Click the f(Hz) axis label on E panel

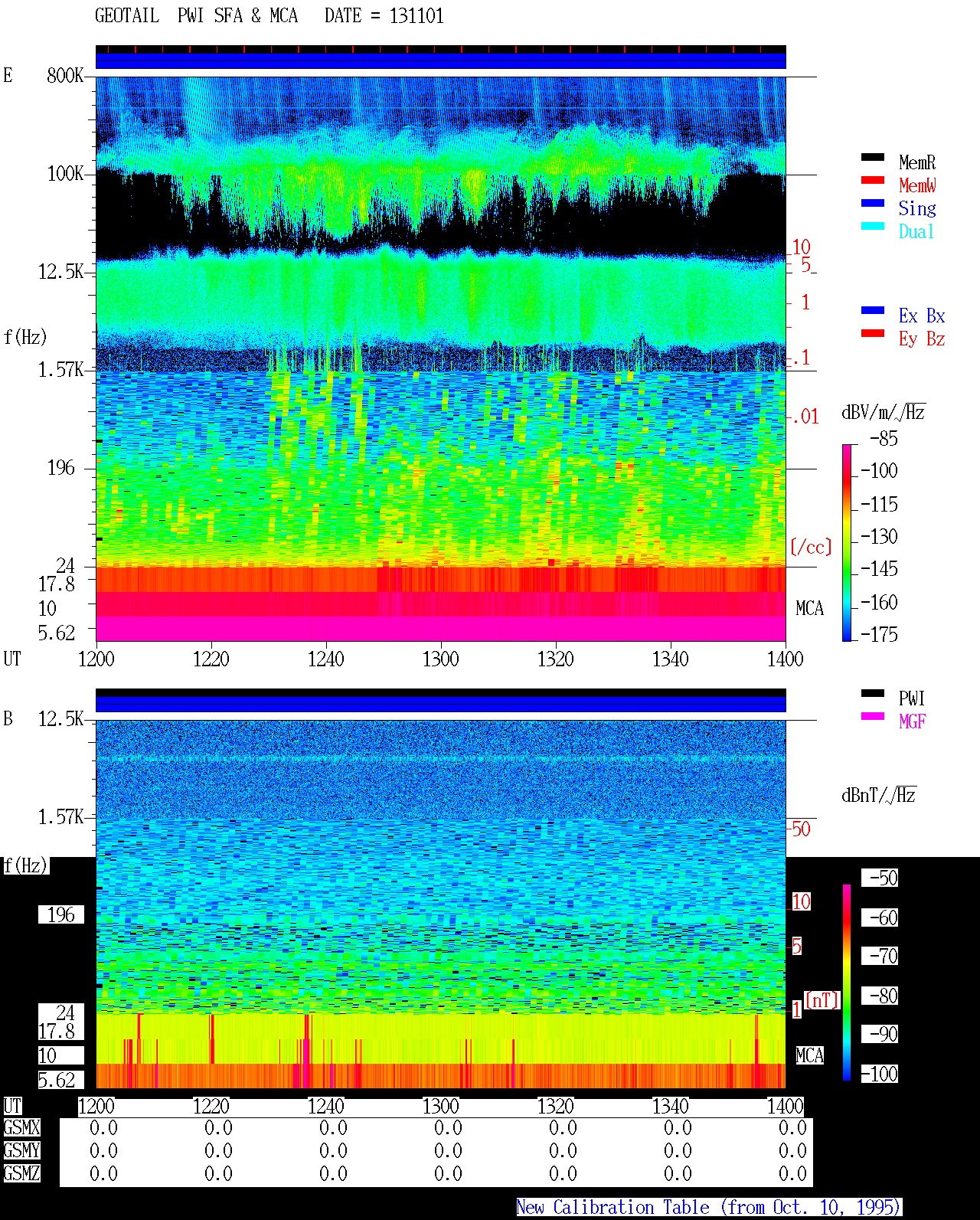click(24, 337)
